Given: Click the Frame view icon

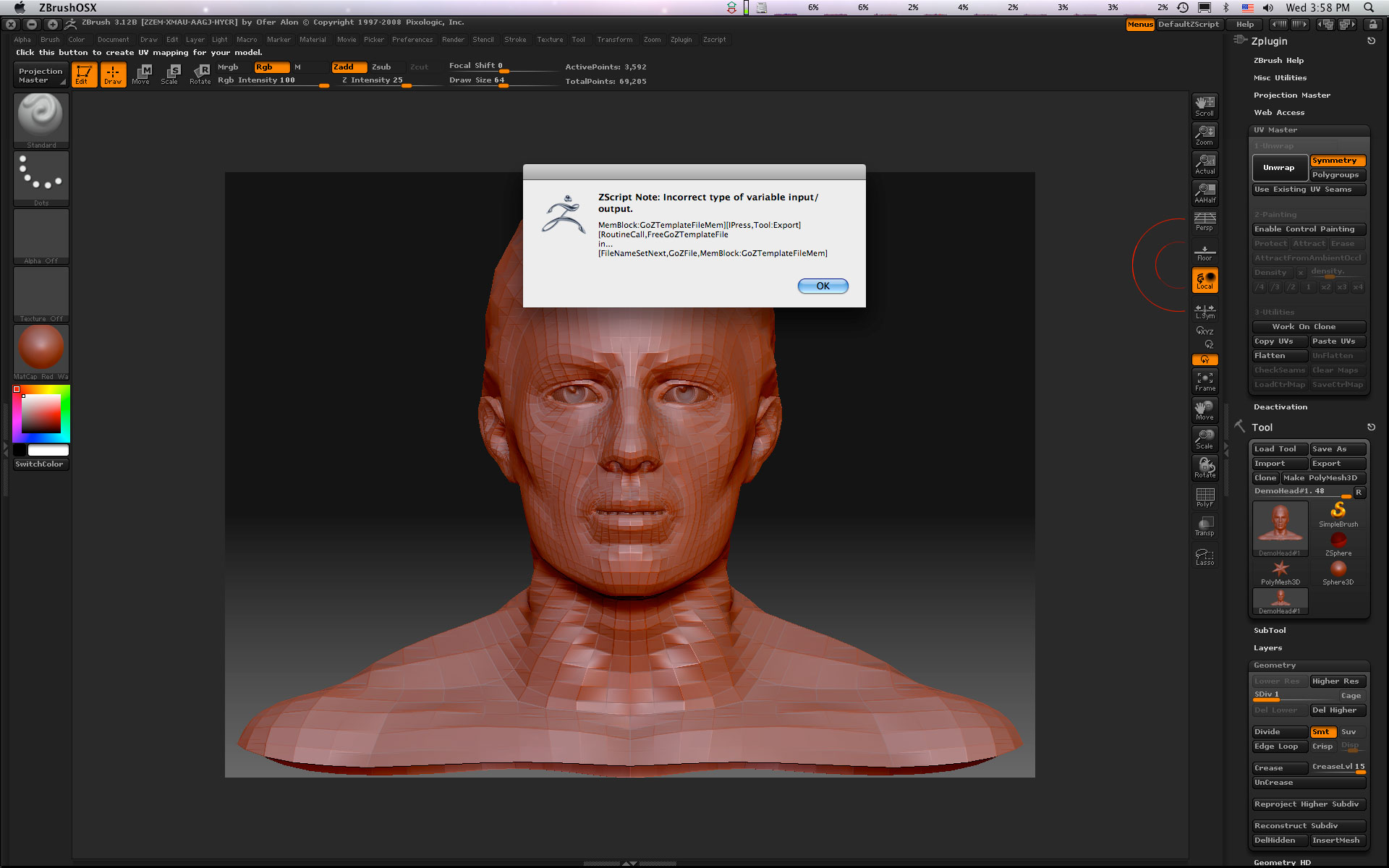Looking at the screenshot, I should tap(1205, 381).
